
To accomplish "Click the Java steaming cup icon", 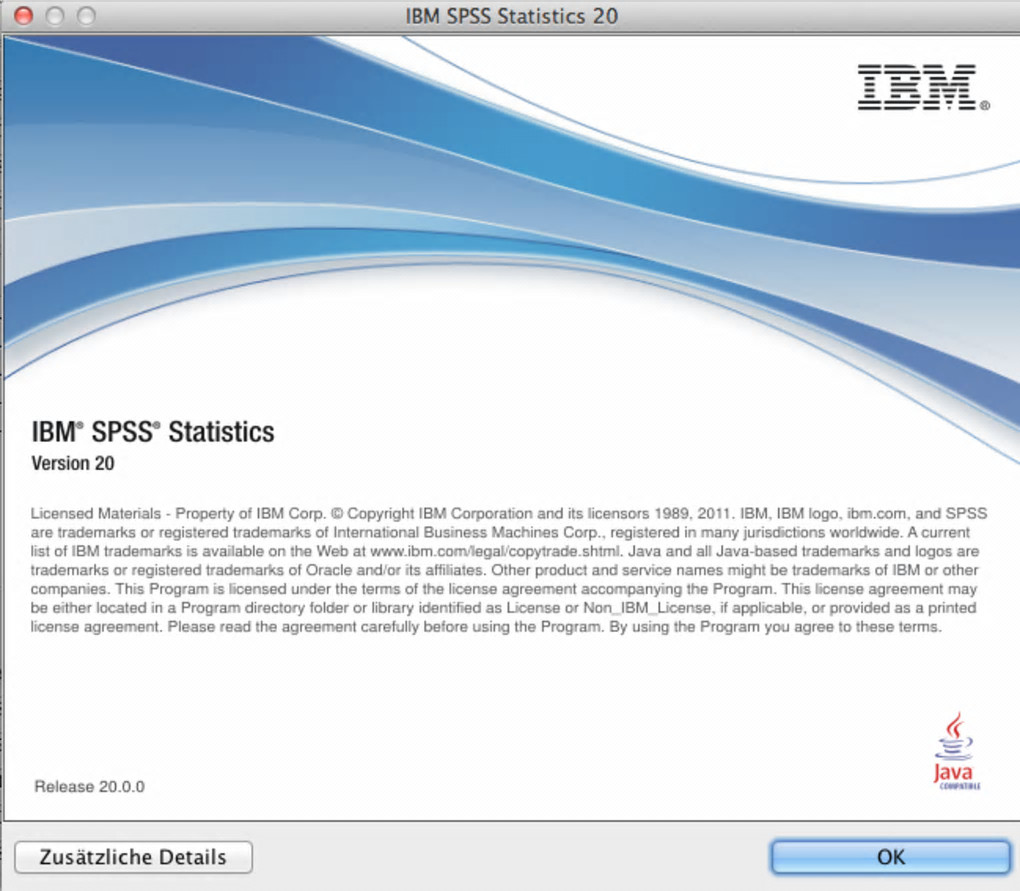I will (954, 736).
